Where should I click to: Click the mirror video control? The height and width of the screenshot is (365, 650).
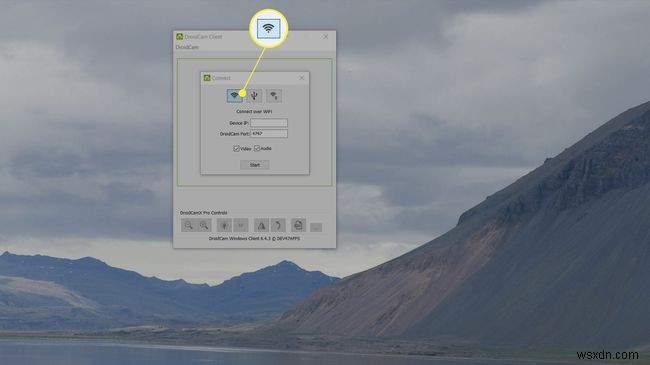261,225
